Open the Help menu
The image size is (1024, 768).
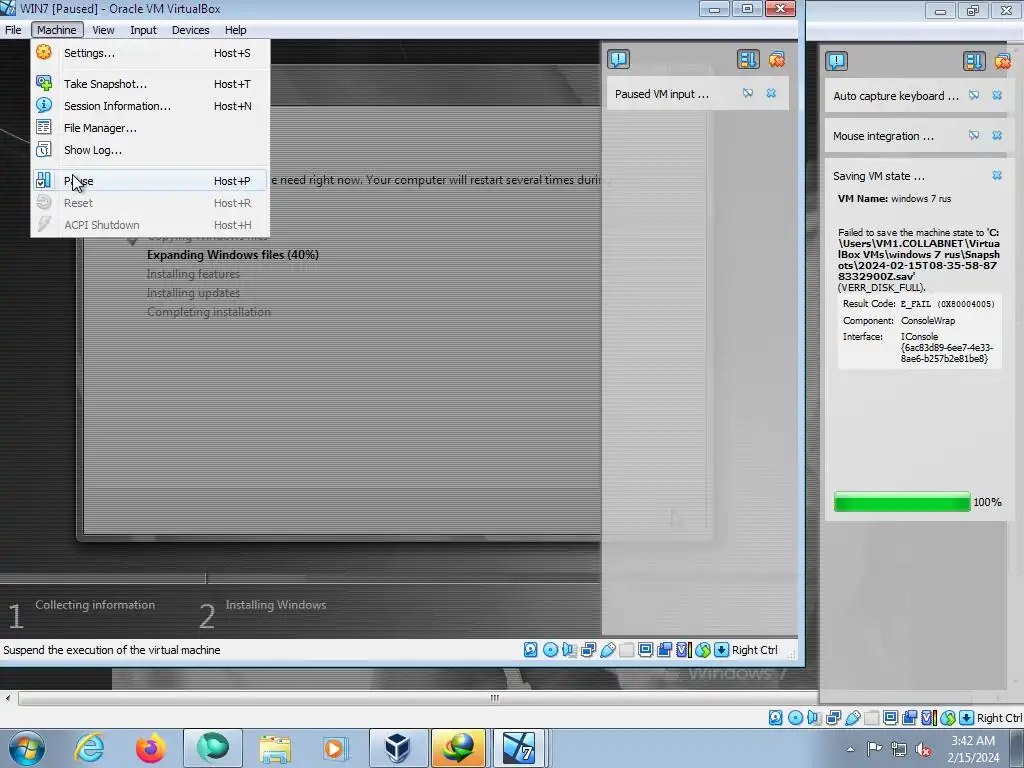[x=236, y=30]
